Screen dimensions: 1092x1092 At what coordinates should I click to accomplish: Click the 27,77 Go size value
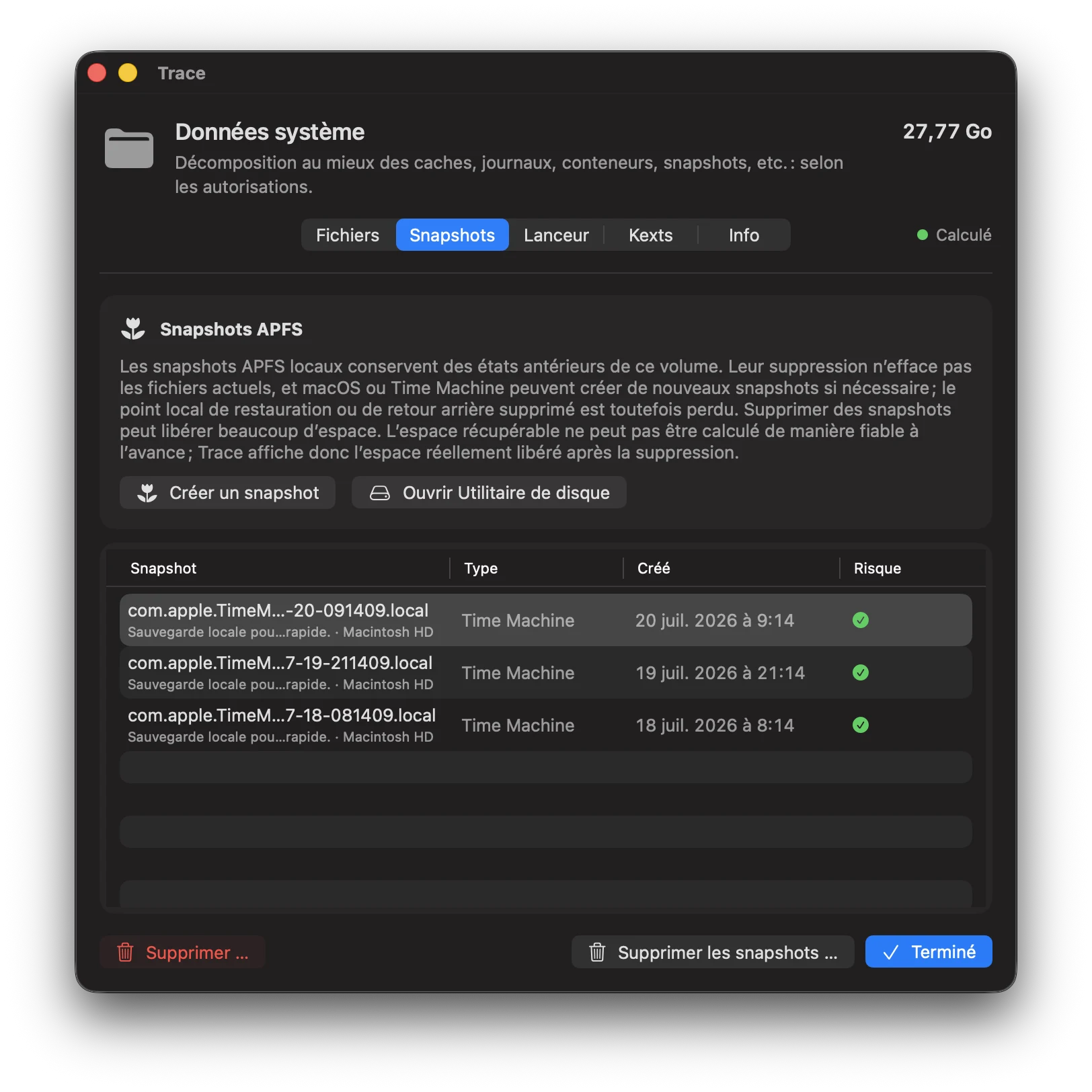tap(947, 131)
